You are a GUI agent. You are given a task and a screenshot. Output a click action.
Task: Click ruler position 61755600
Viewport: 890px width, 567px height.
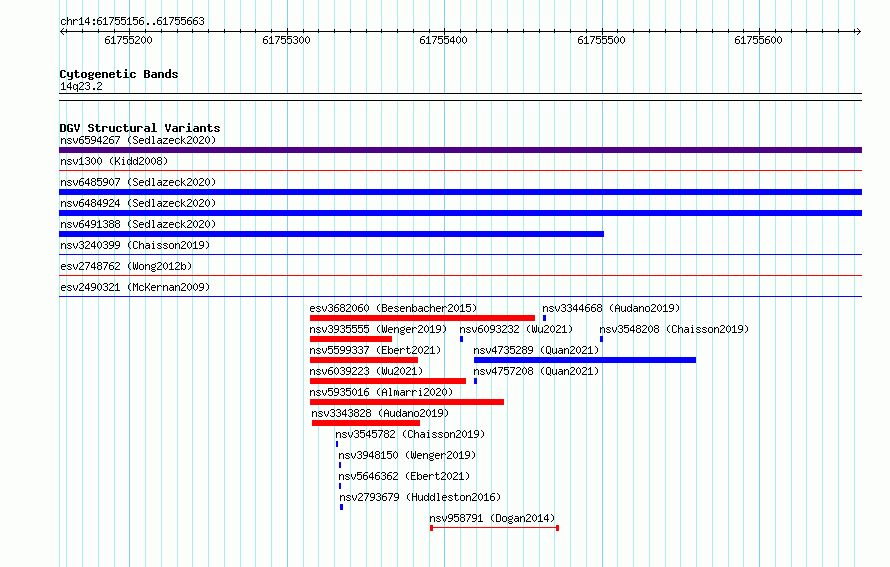pos(758,40)
